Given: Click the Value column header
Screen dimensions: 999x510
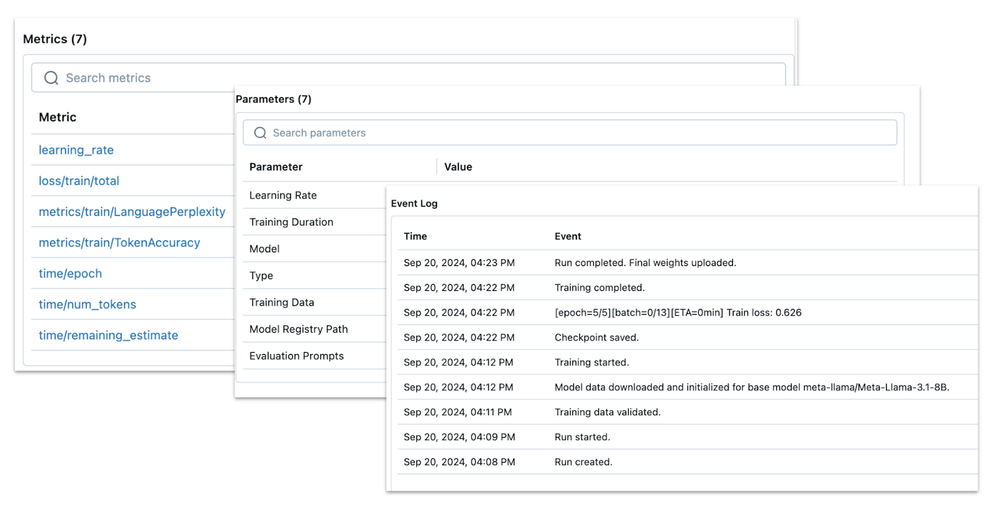Looking at the screenshot, I should click(458, 167).
